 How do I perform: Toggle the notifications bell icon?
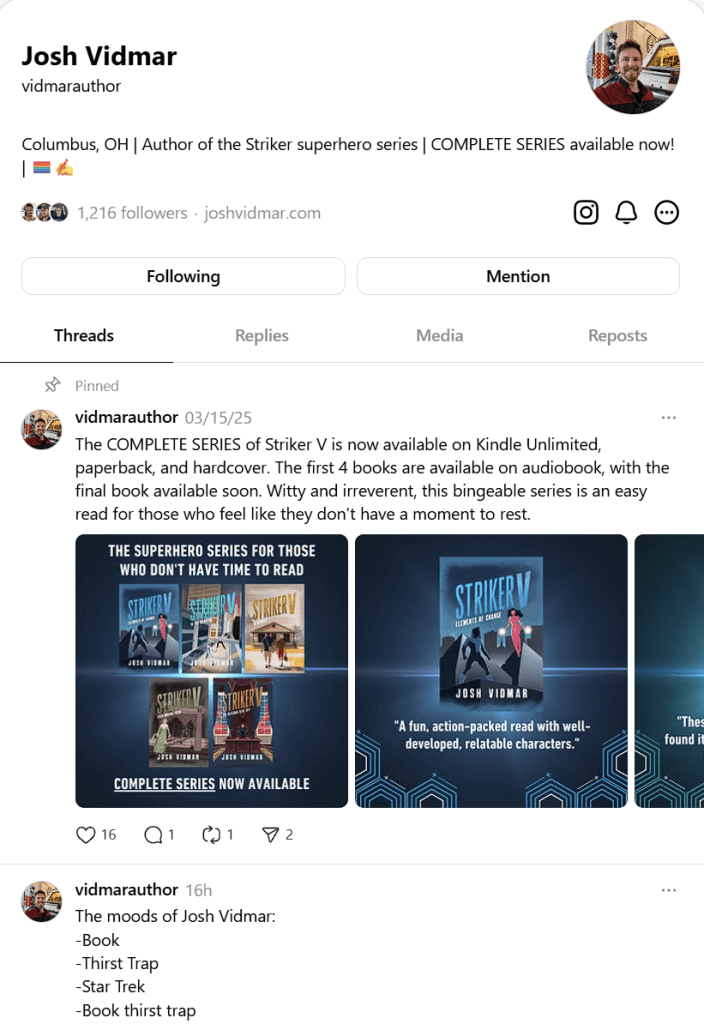[x=626, y=212]
